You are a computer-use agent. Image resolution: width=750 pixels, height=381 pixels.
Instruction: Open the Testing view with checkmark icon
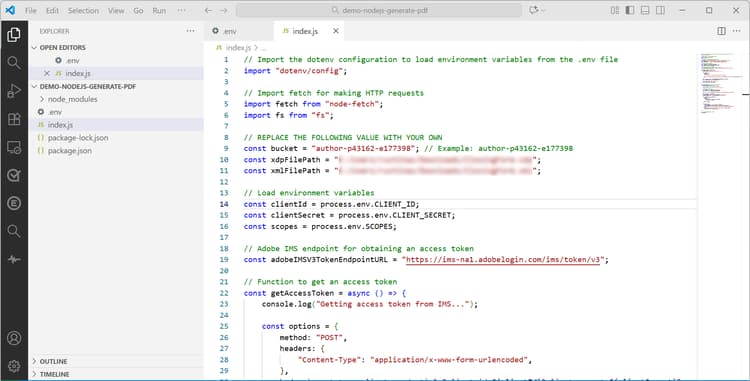tap(14, 175)
